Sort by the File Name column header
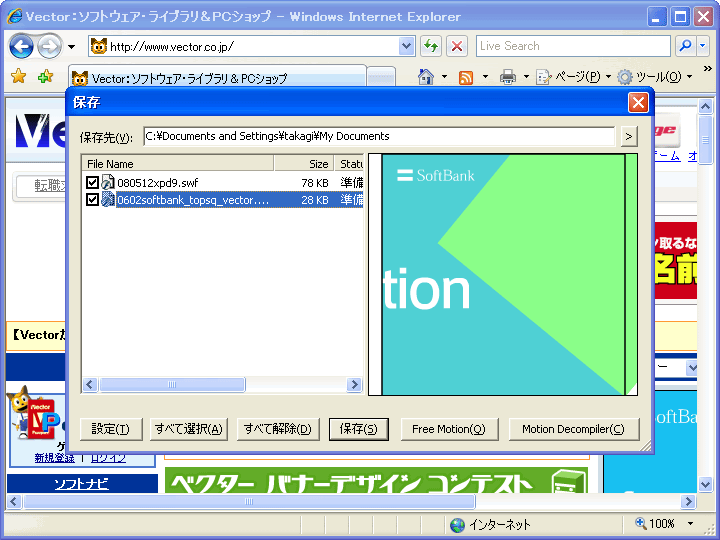The width and height of the screenshot is (720, 540). 178,164
